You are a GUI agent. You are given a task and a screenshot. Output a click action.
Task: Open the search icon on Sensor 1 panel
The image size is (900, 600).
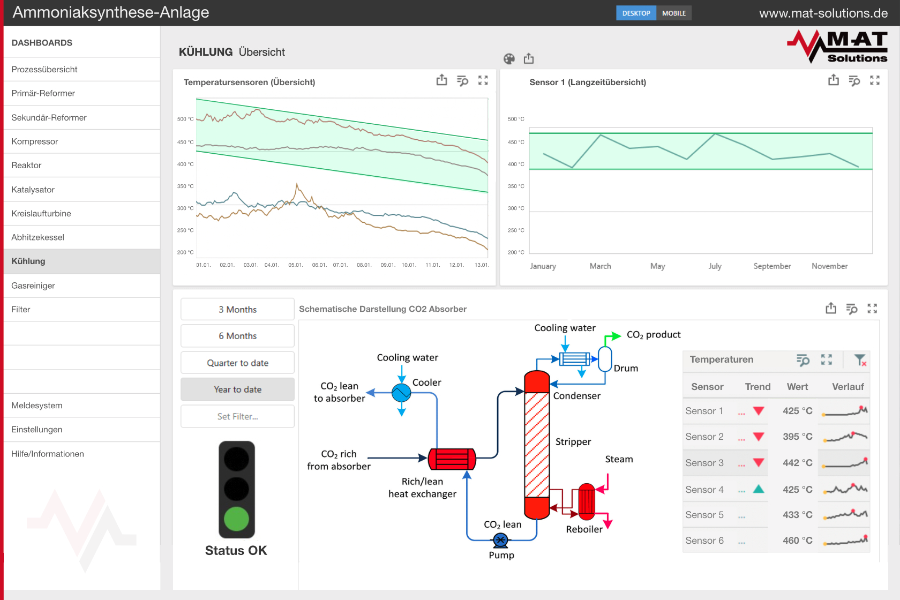pos(853,80)
